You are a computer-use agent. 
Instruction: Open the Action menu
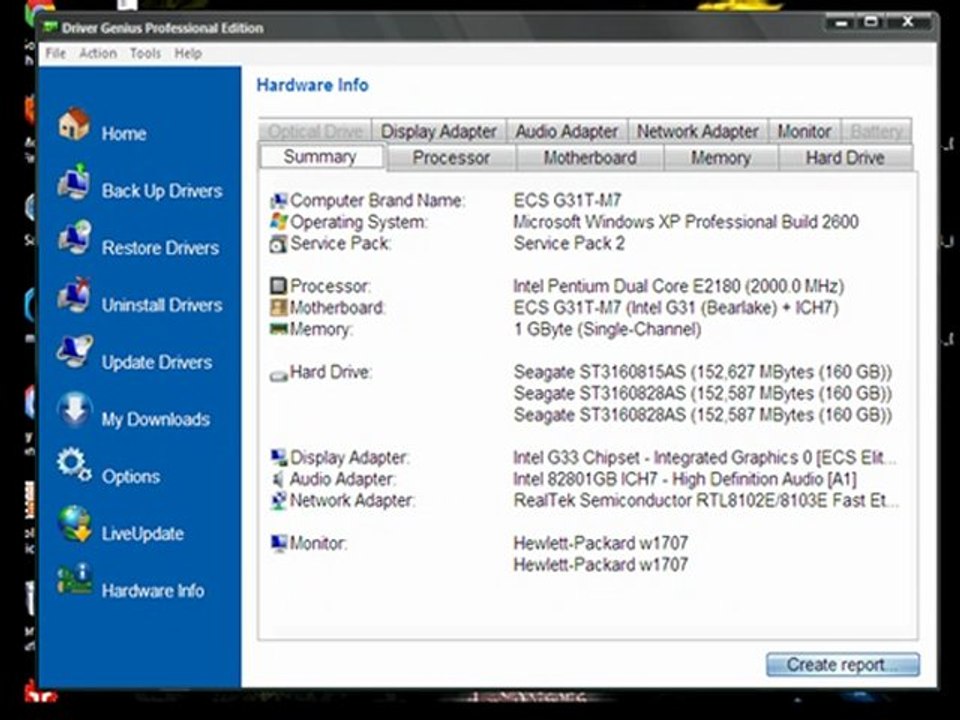pyautogui.click(x=98, y=53)
